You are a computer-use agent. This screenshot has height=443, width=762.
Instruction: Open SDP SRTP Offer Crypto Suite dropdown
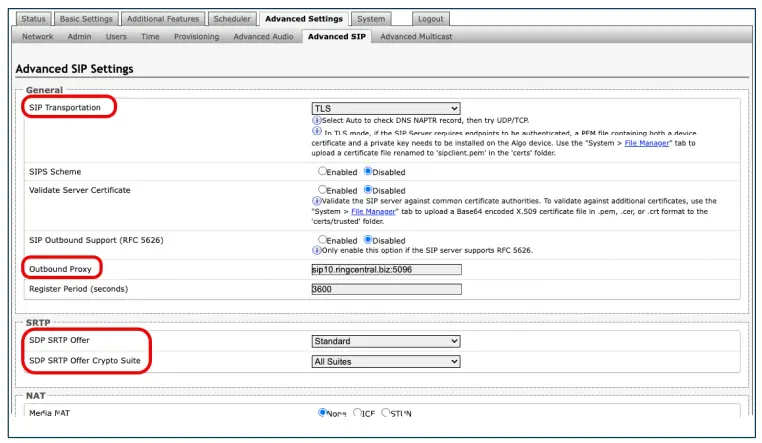pyautogui.click(x=386, y=361)
